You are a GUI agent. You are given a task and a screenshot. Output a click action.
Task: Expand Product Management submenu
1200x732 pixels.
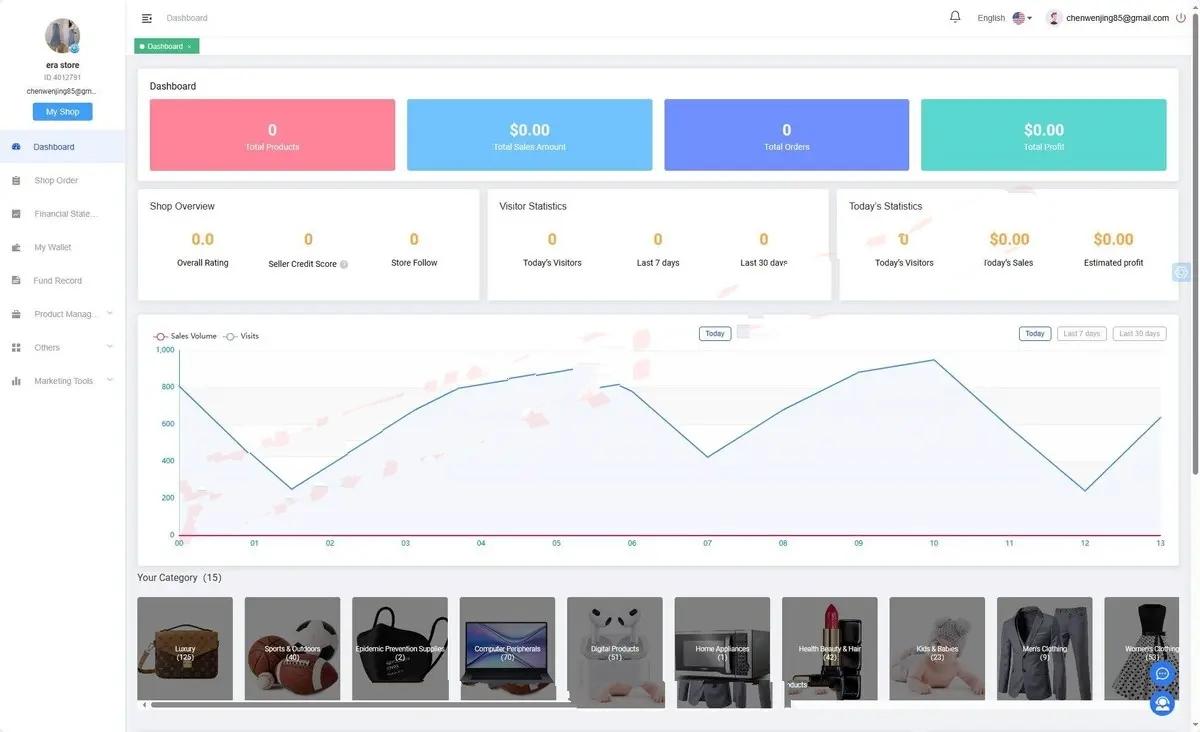110,314
